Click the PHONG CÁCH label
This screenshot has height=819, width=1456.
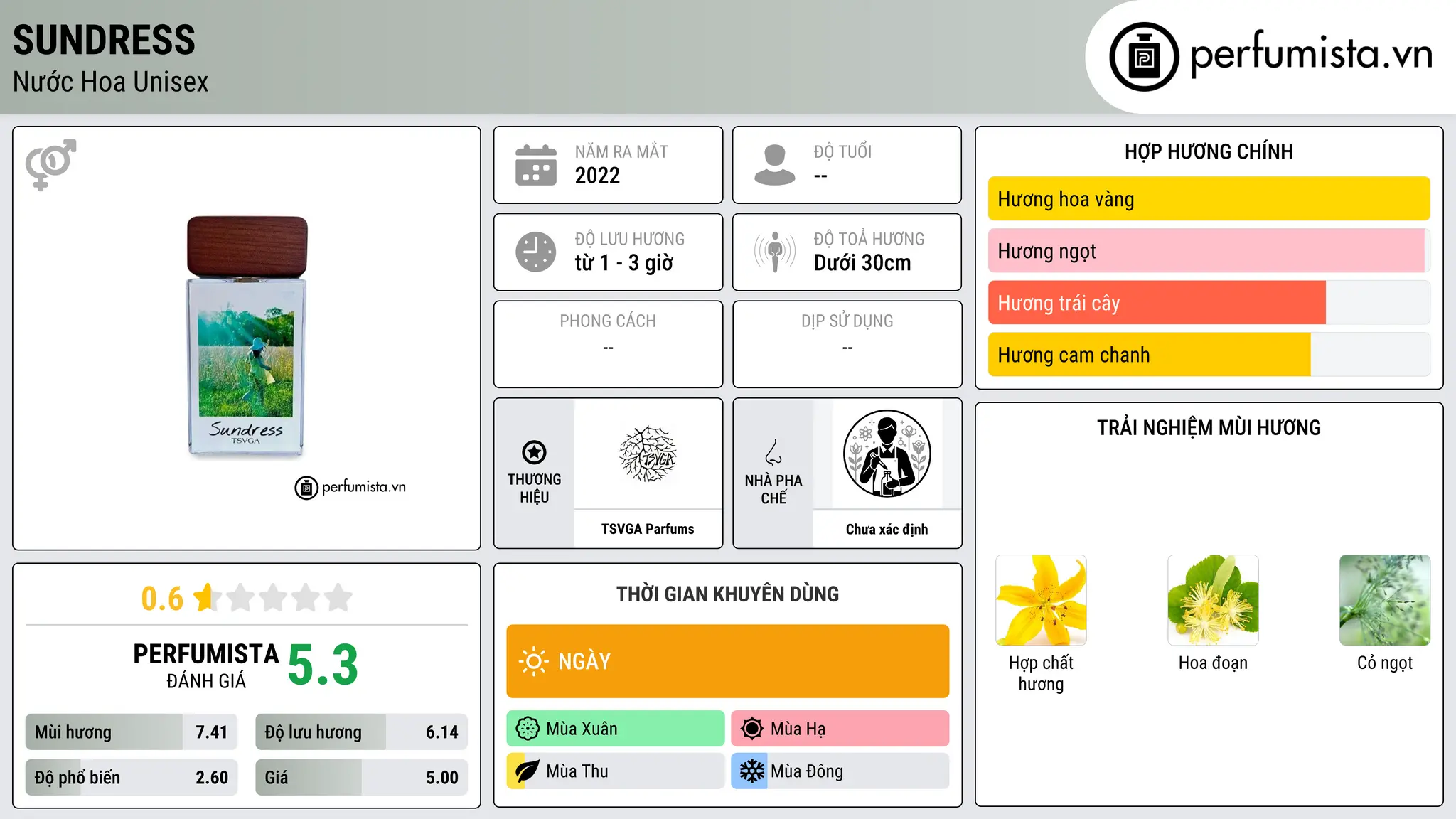608,321
